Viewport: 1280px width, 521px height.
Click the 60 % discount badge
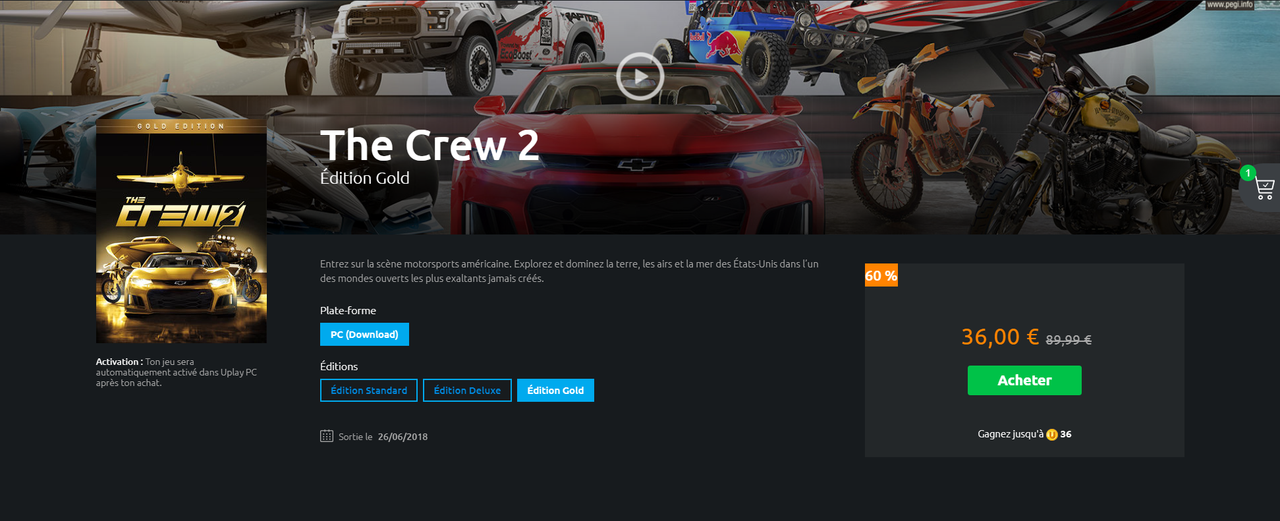click(x=881, y=275)
